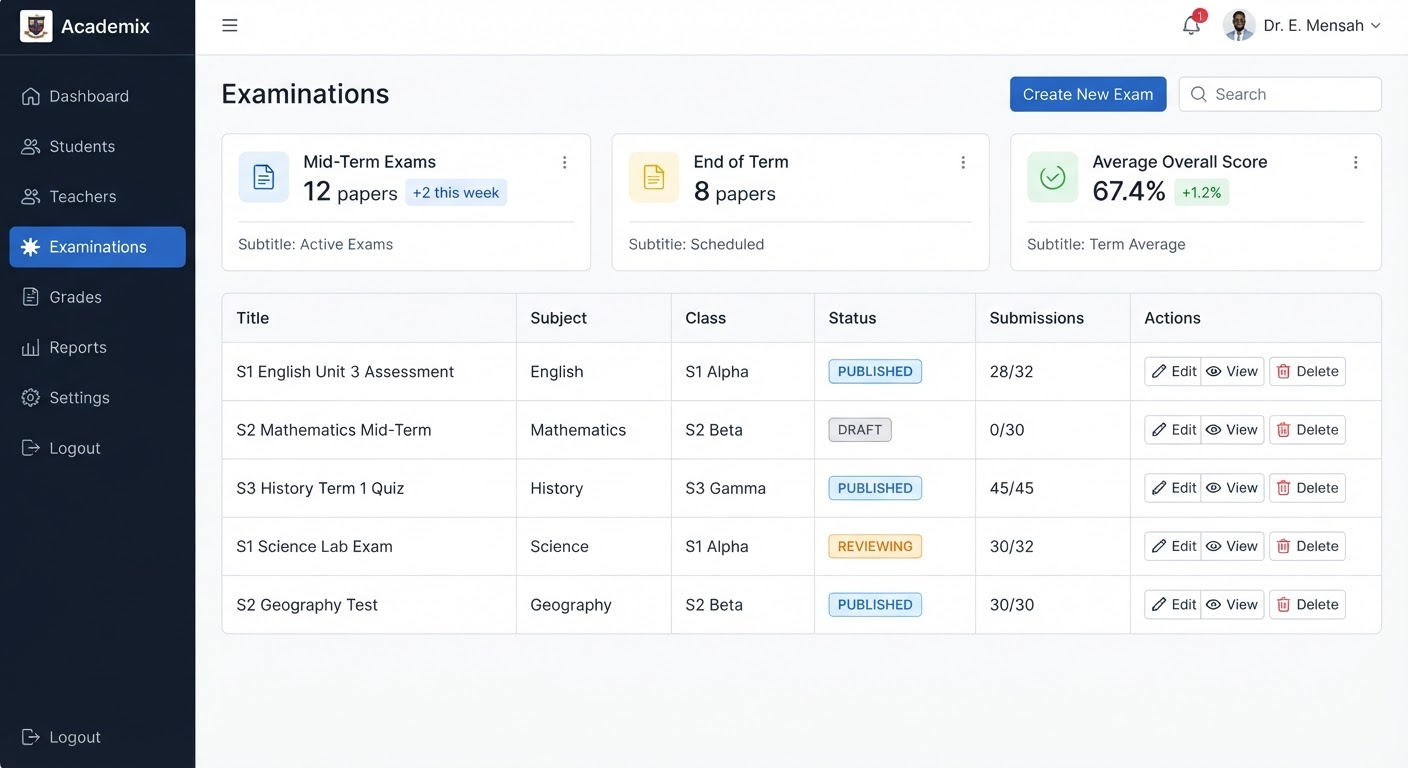Edit S1 English Unit 3 Assessment
The image size is (1408, 768).
point(1173,371)
